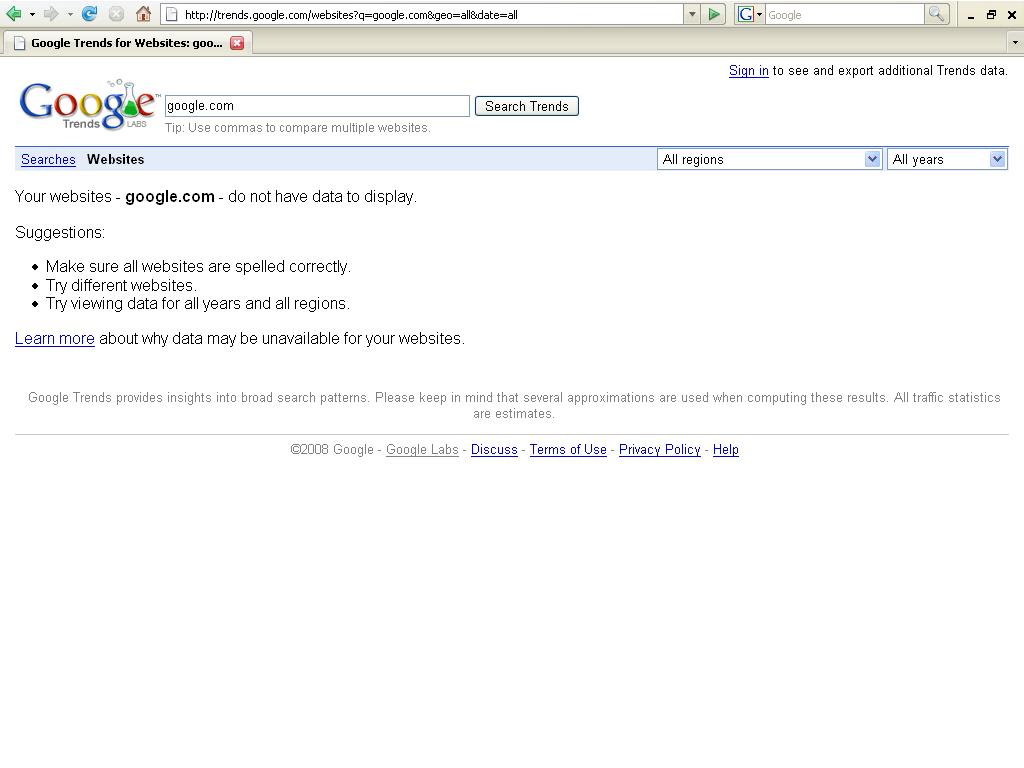Go to the Home page icon
Image resolution: width=1024 pixels, height=768 pixels.
(144, 14)
